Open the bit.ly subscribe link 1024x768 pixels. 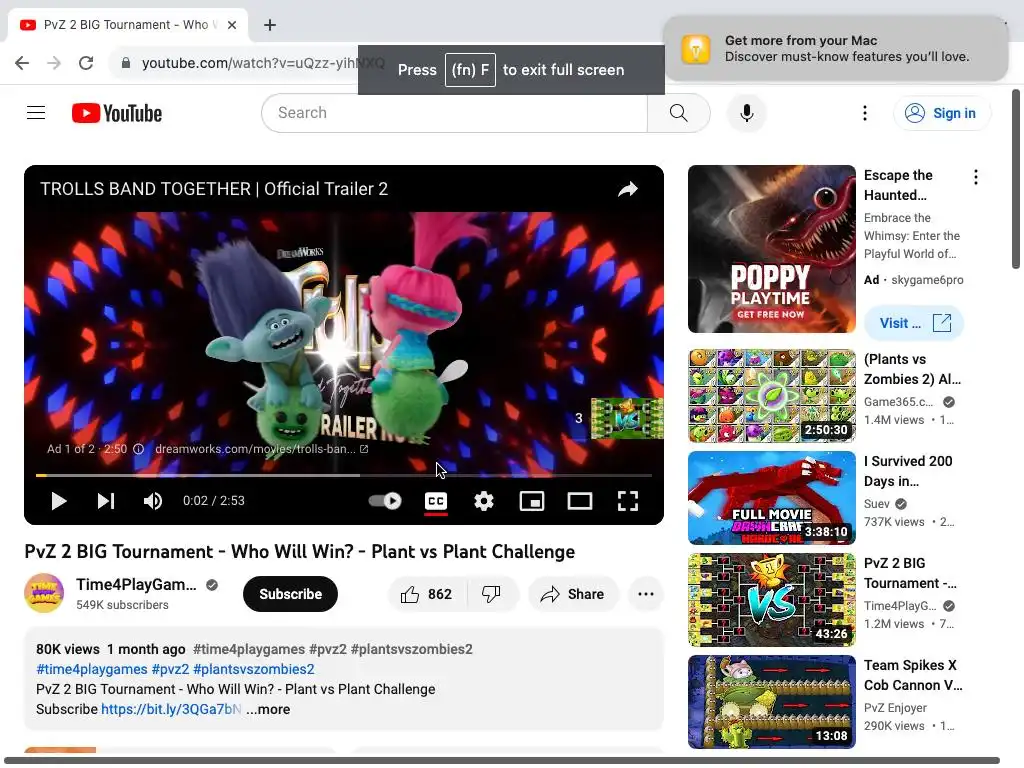(x=171, y=709)
